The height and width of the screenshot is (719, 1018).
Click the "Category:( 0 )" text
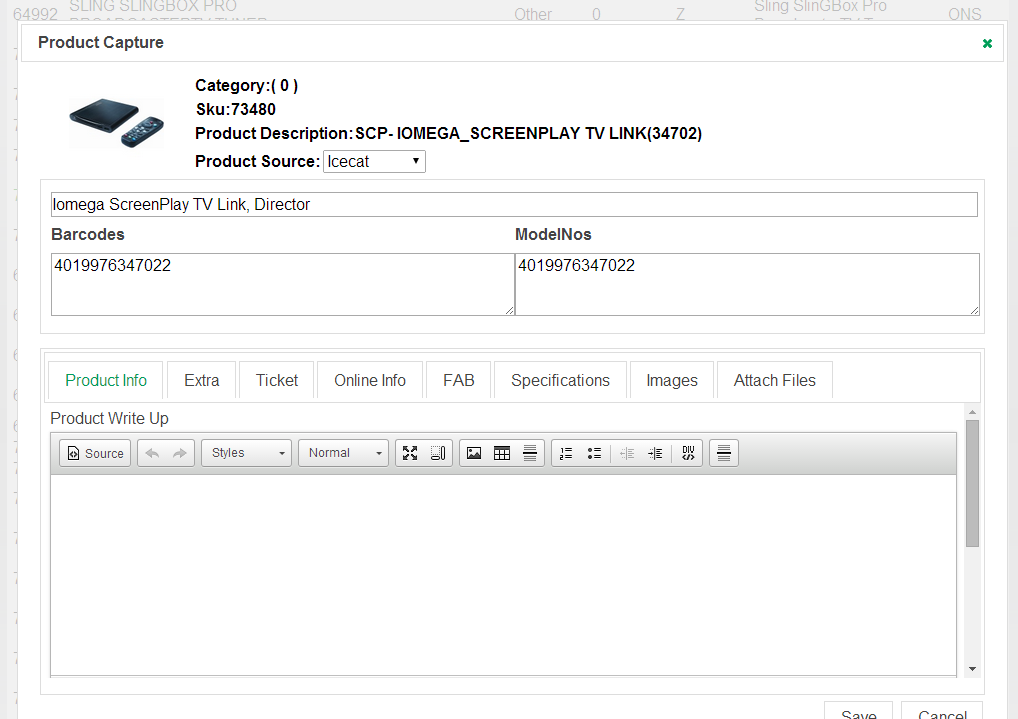point(247,86)
